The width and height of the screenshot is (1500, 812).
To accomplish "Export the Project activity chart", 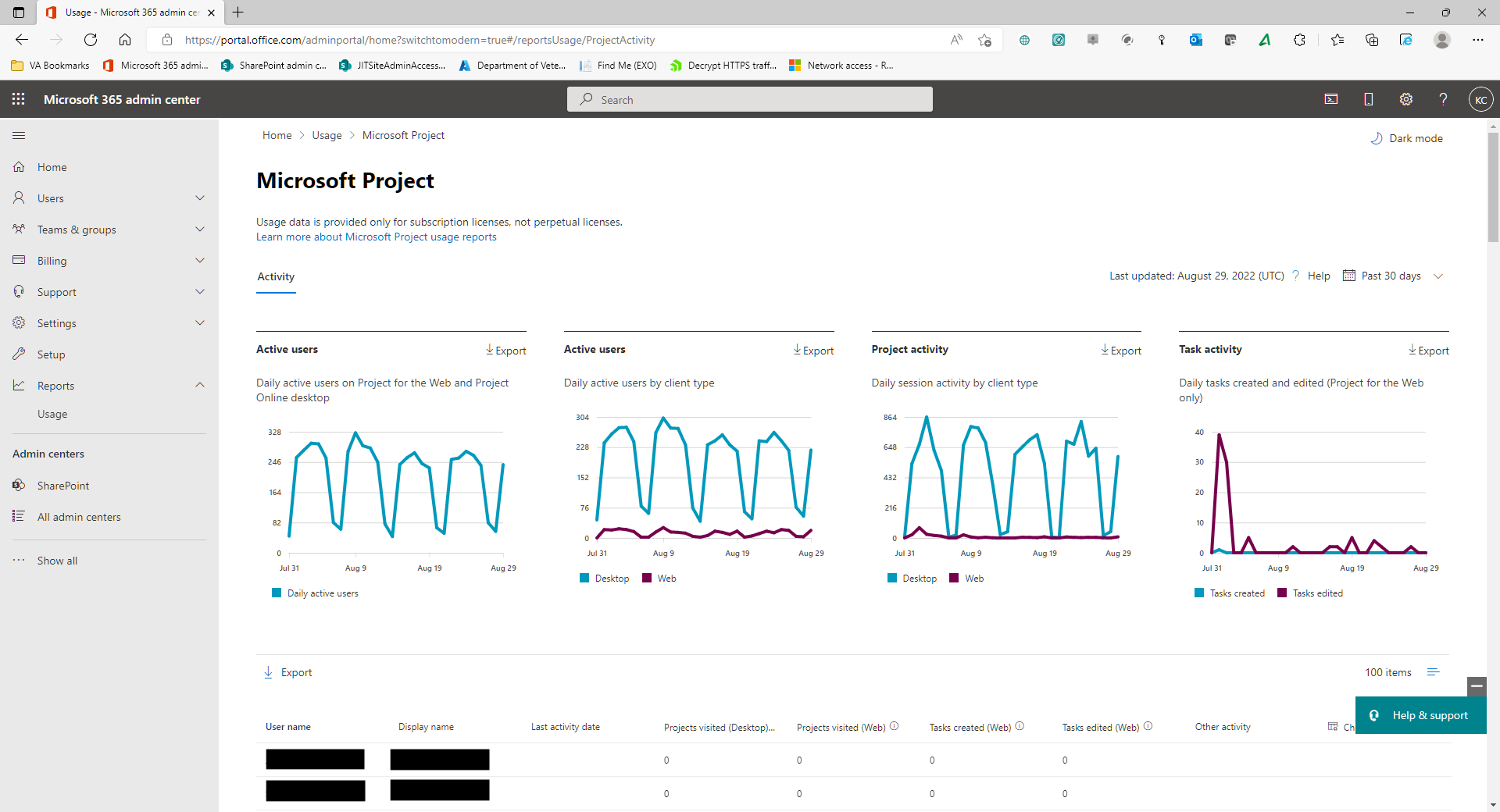I will (x=1121, y=351).
